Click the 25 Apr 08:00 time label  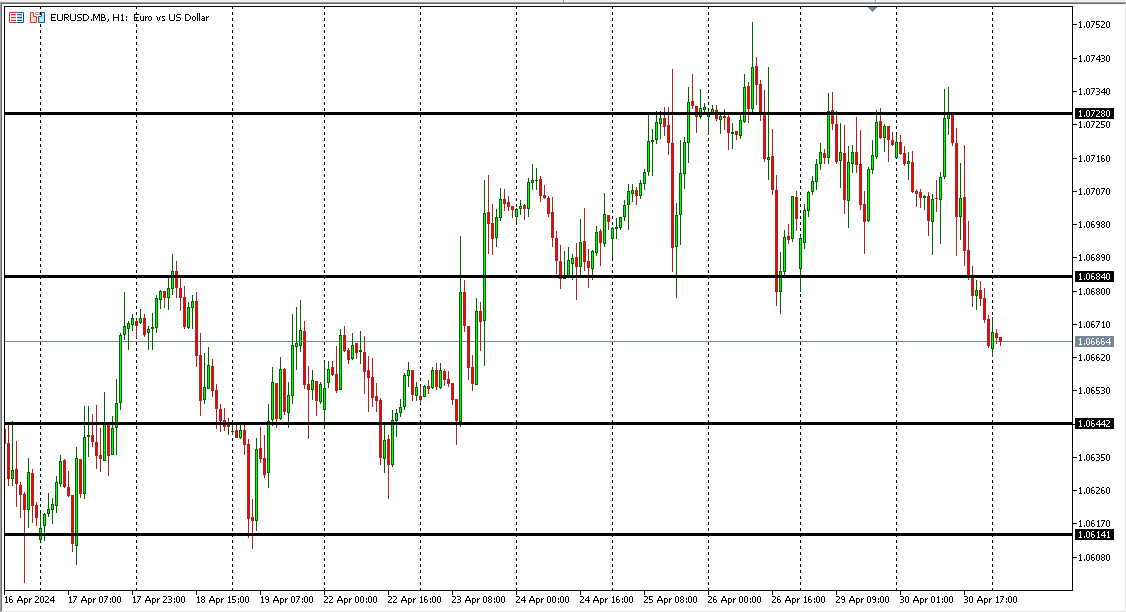670,599
